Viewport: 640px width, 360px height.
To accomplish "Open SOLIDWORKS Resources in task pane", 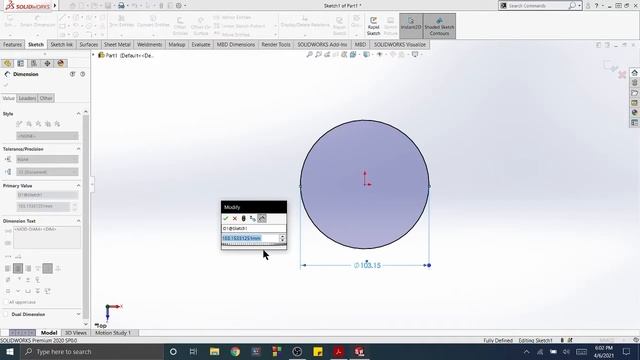I will 634,73.
